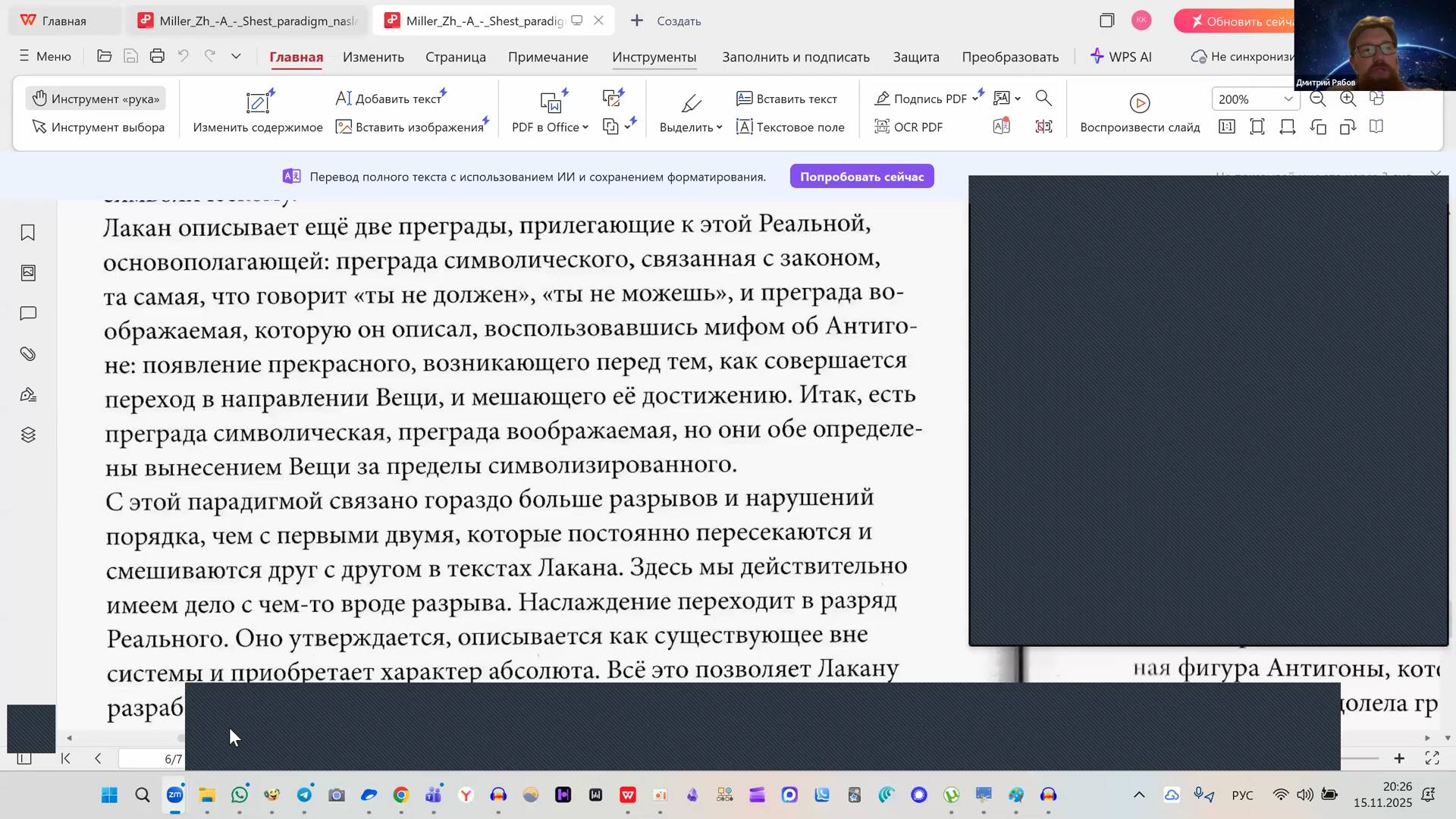The width and height of the screenshot is (1456, 819).
Task: Click the page number input field
Action: [x=152, y=758]
